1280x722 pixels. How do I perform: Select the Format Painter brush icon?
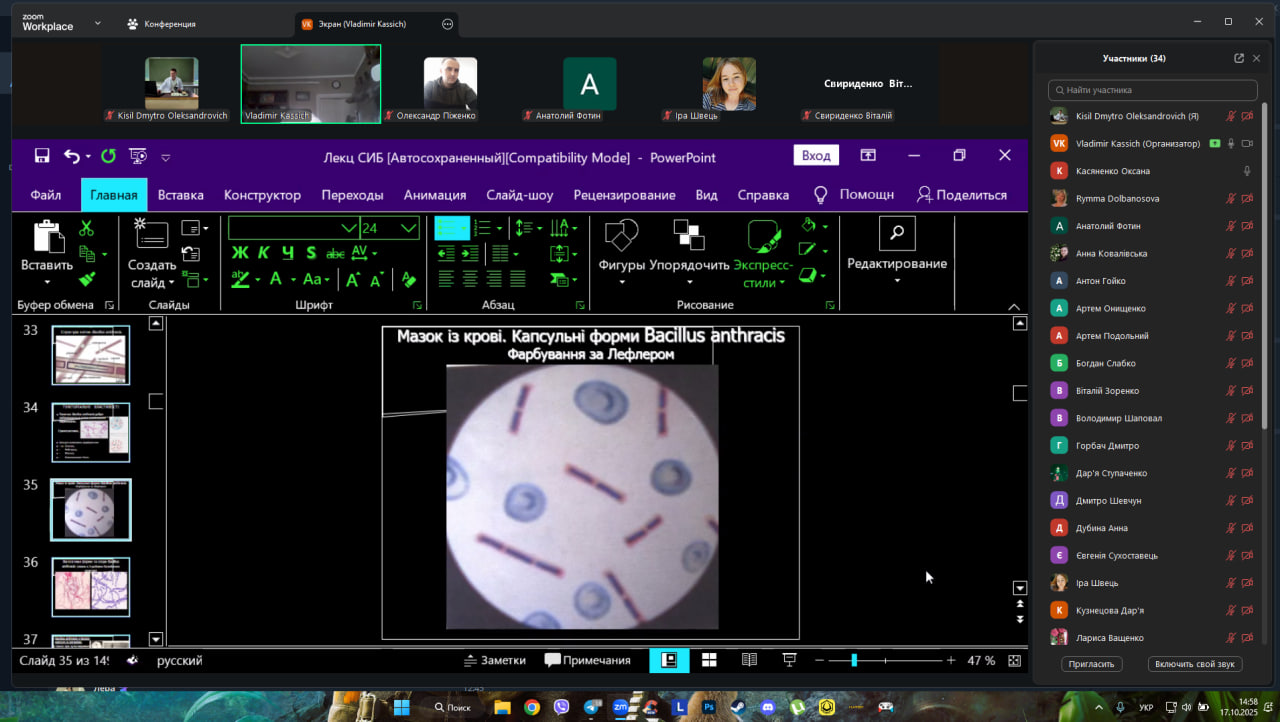pyautogui.click(x=87, y=279)
